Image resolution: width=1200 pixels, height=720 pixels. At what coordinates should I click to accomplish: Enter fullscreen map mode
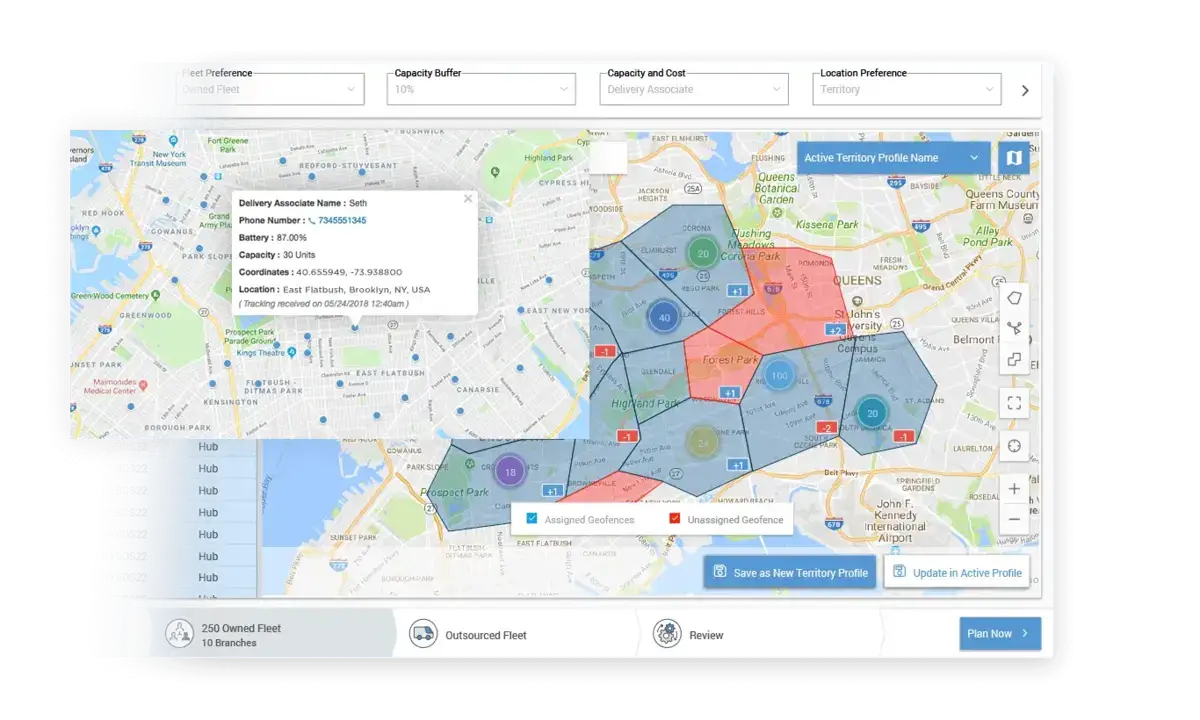[1014, 403]
